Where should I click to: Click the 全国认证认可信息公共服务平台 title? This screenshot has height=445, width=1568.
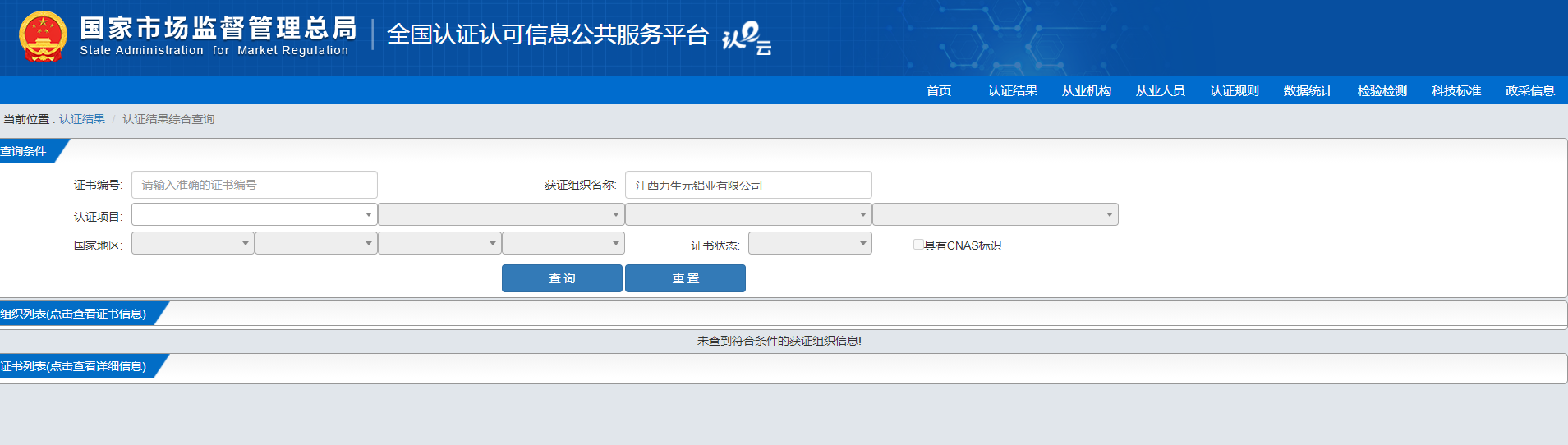[547, 34]
